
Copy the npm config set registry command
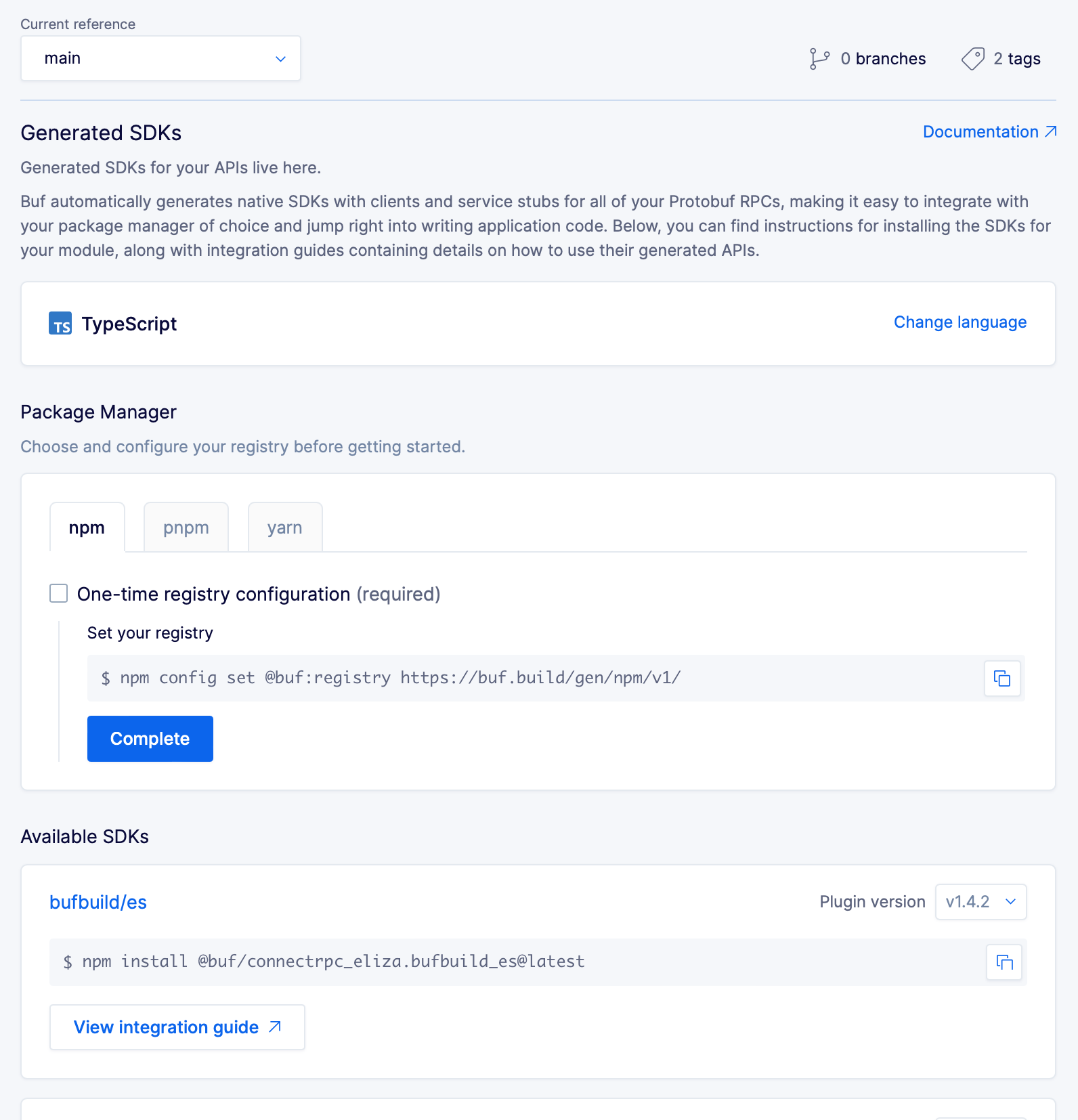click(1002, 678)
